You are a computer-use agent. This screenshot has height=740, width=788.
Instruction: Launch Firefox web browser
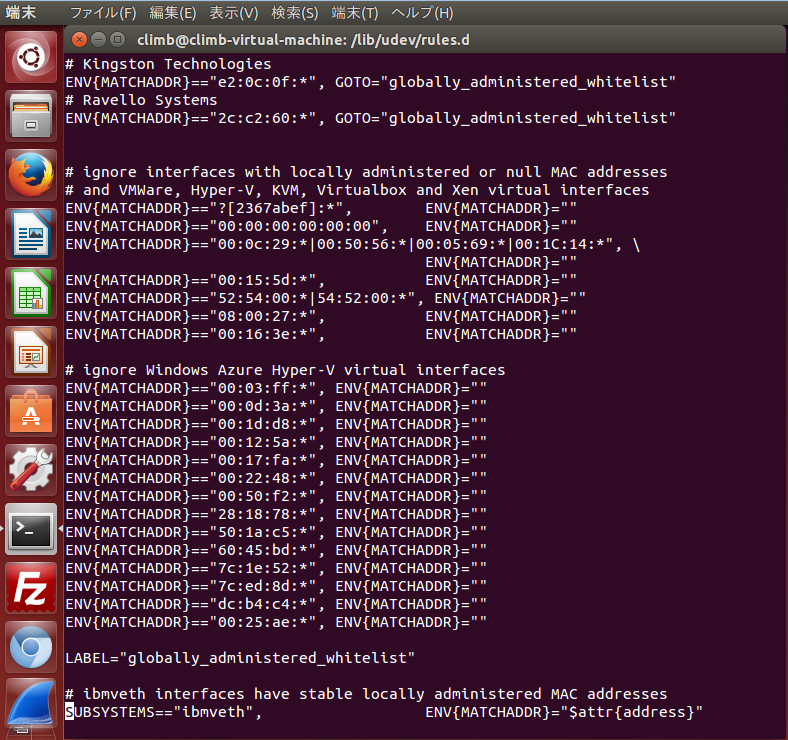[32, 175]
